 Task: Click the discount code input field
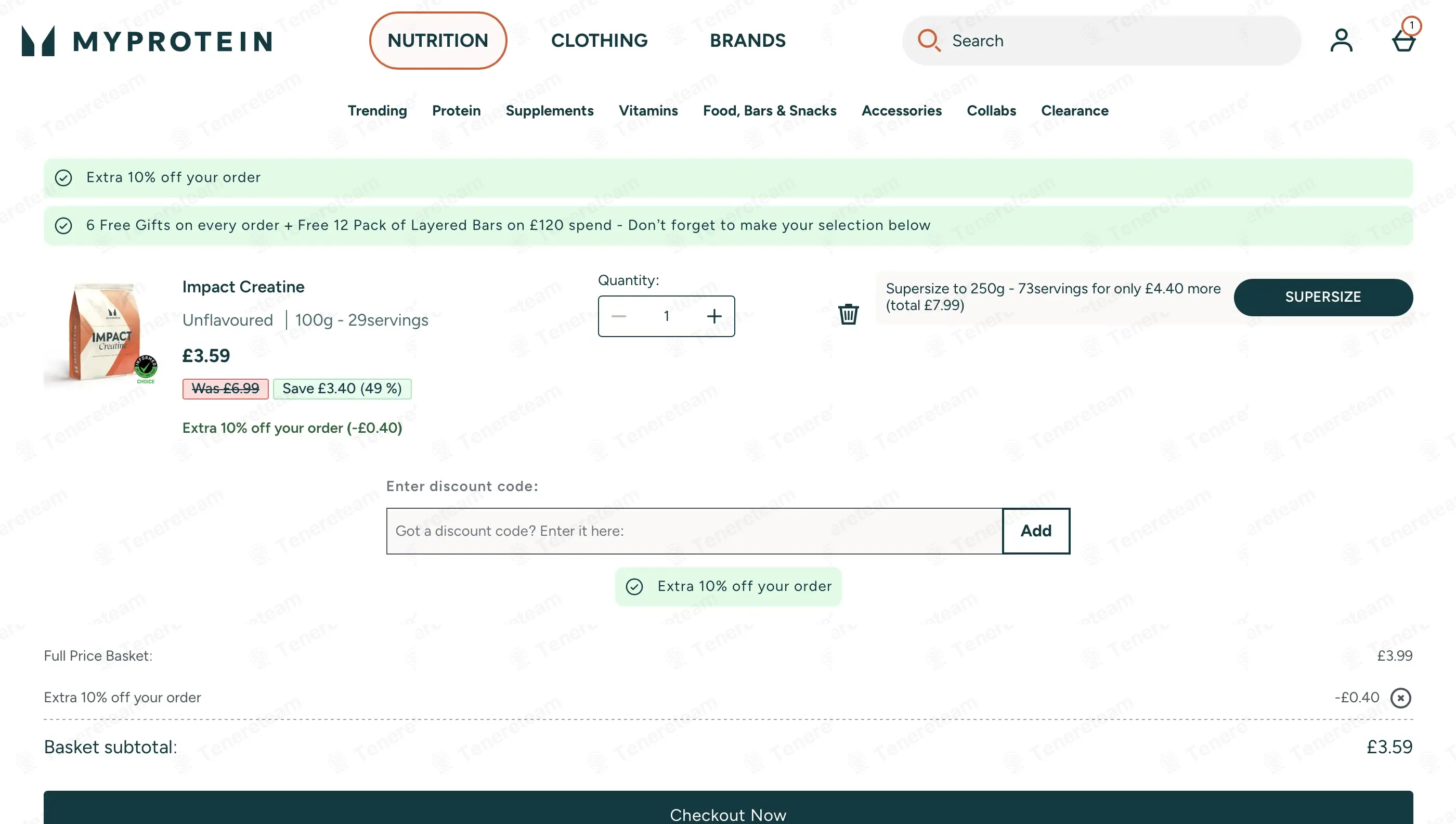coord(694,531)
